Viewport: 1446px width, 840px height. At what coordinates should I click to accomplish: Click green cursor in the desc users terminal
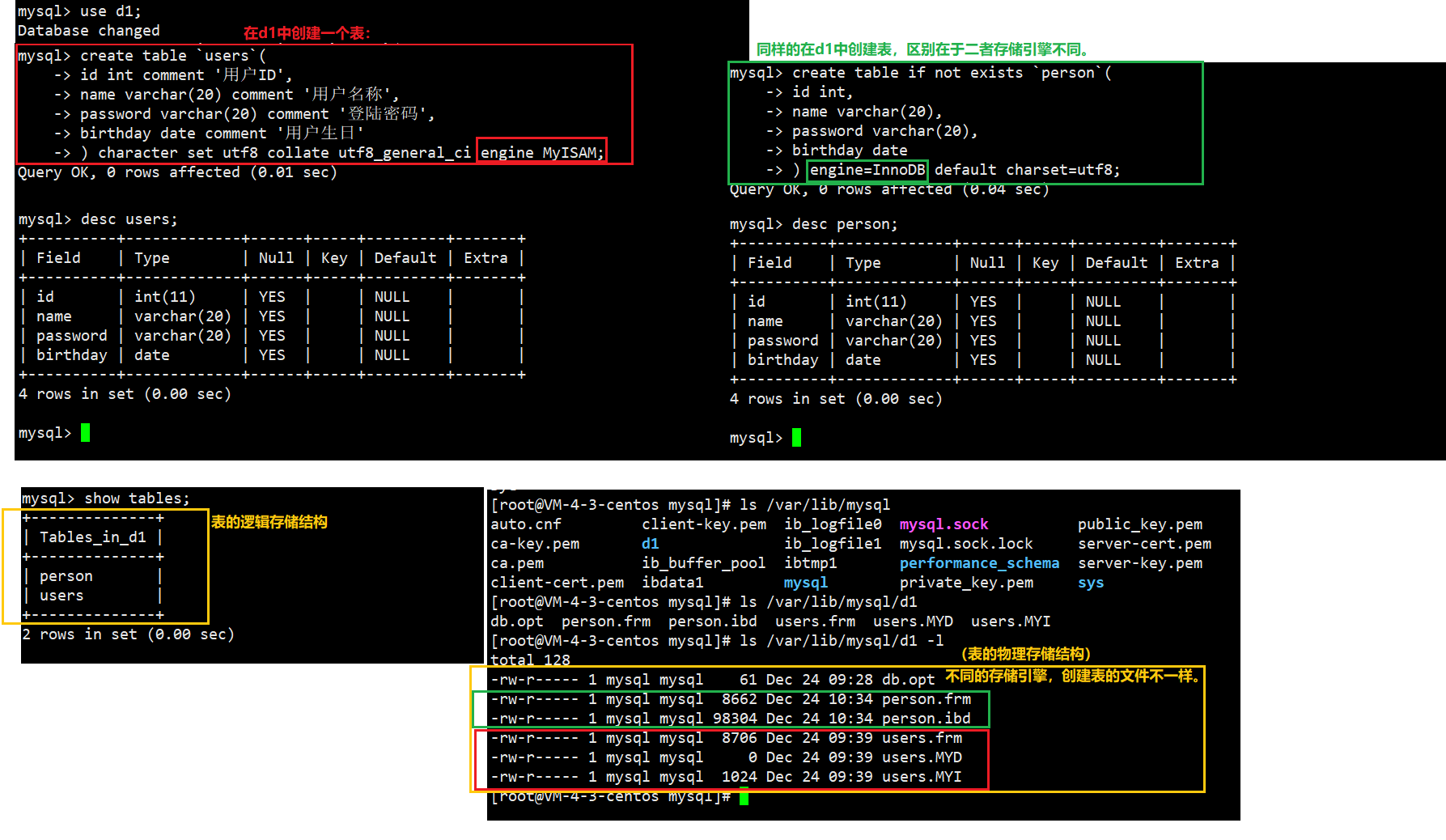(x=85, y=433)
